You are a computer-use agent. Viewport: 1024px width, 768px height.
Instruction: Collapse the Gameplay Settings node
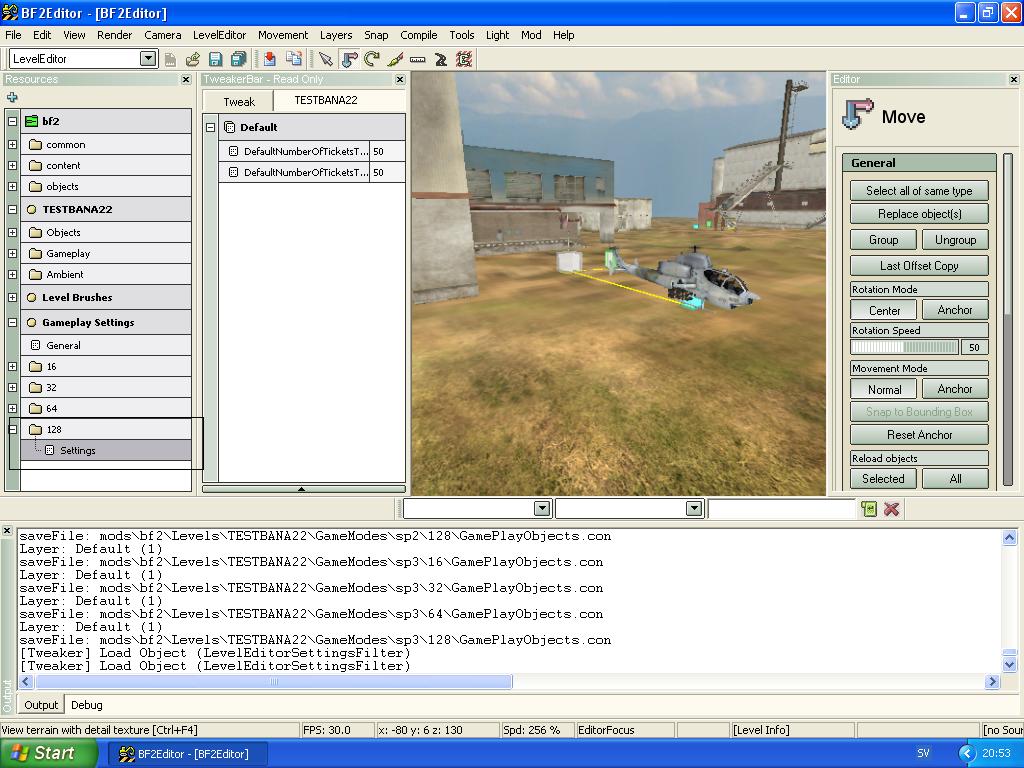(12, 322)
